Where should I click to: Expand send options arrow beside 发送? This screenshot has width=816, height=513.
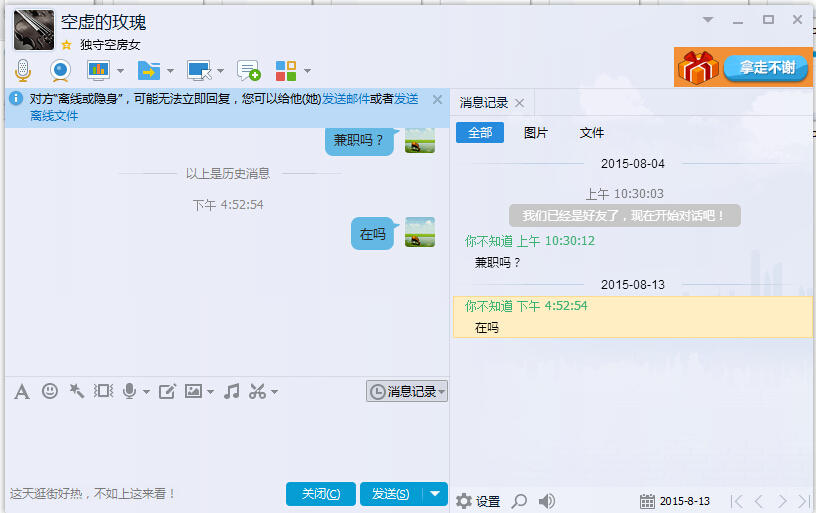point(436,494)
